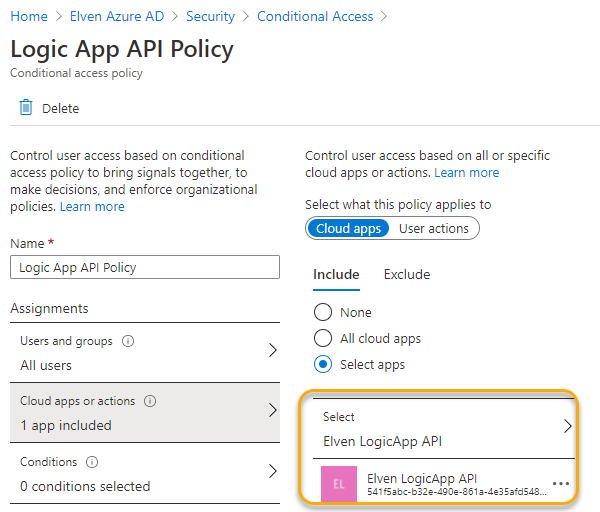The image size is (600, 512).
Task: Focus the policy Name input field
Action: point(145,267)
